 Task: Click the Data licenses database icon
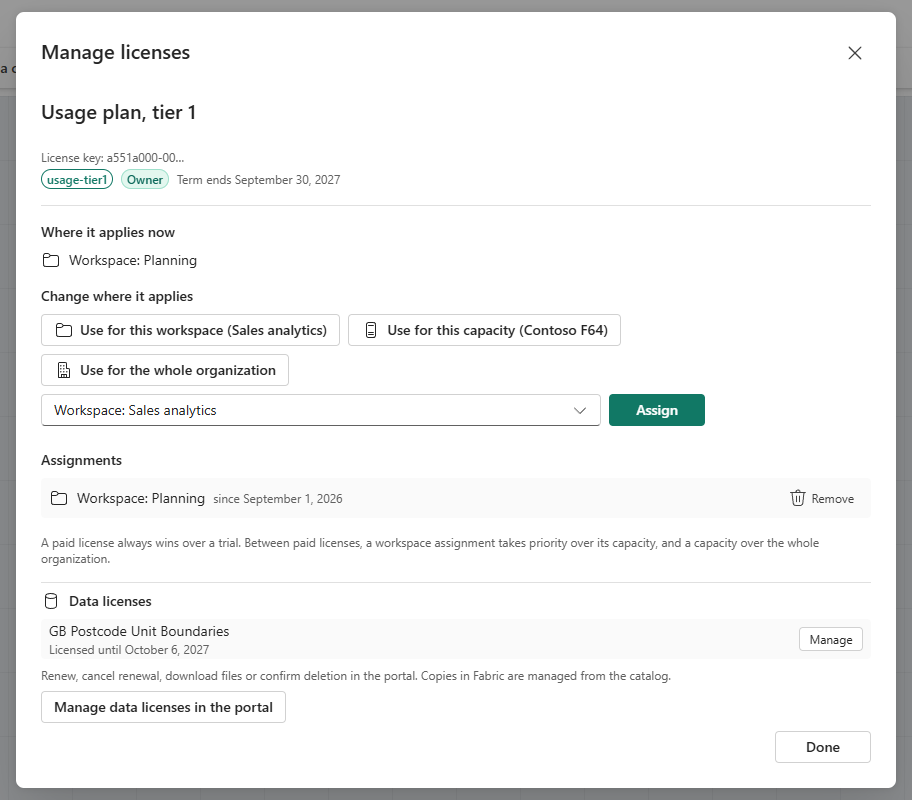pyautogui.click(x=51, y=601)
